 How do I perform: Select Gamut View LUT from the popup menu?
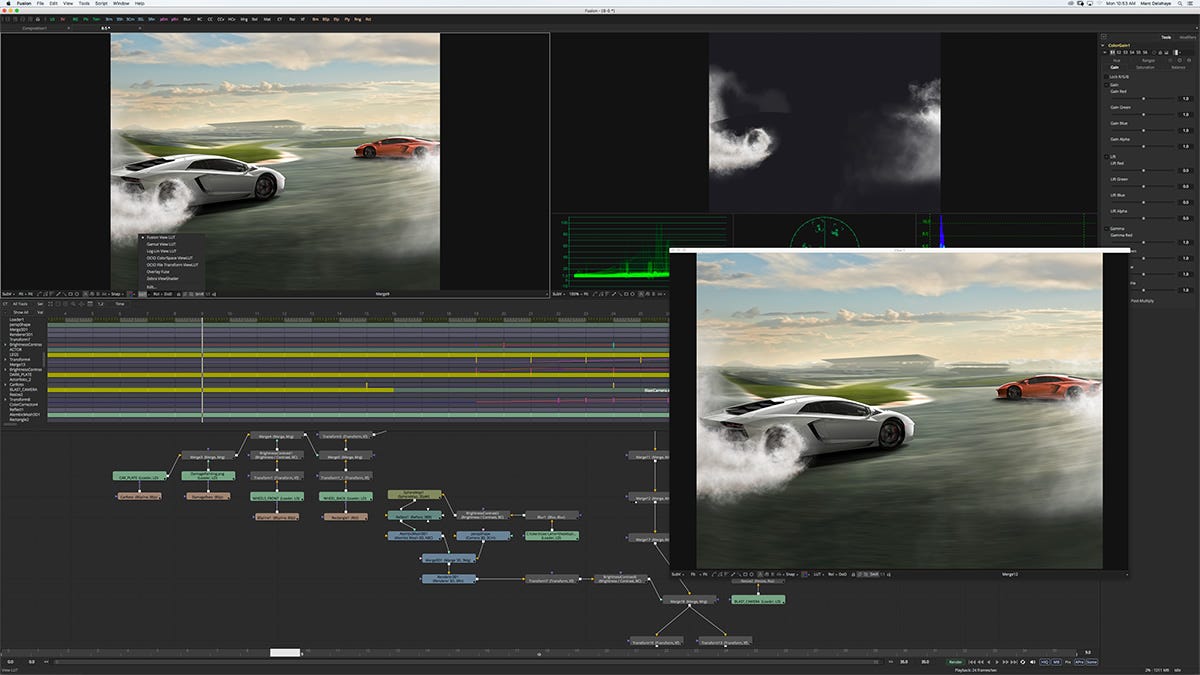160,244
